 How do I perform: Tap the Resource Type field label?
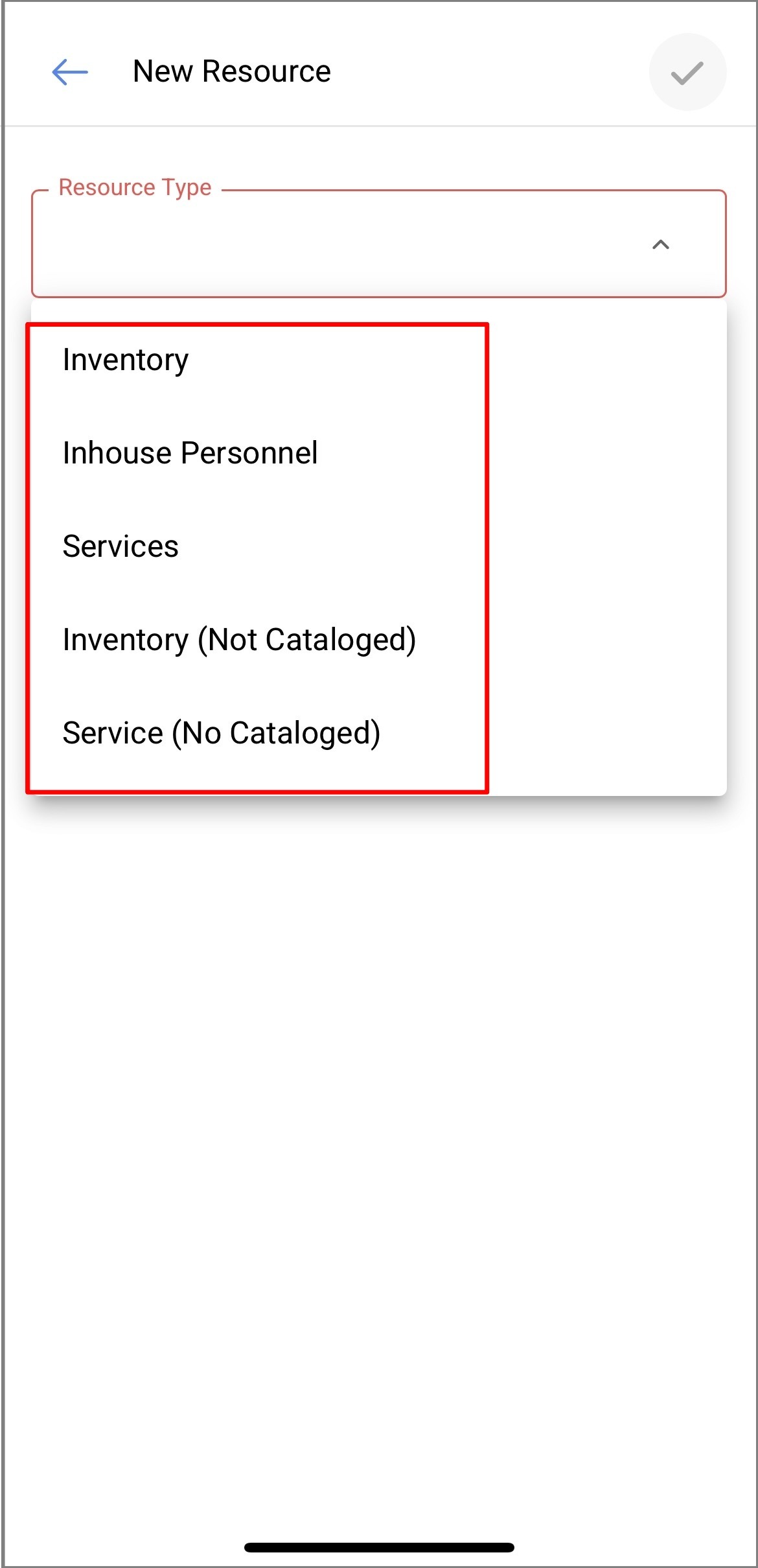coord(135,187)
